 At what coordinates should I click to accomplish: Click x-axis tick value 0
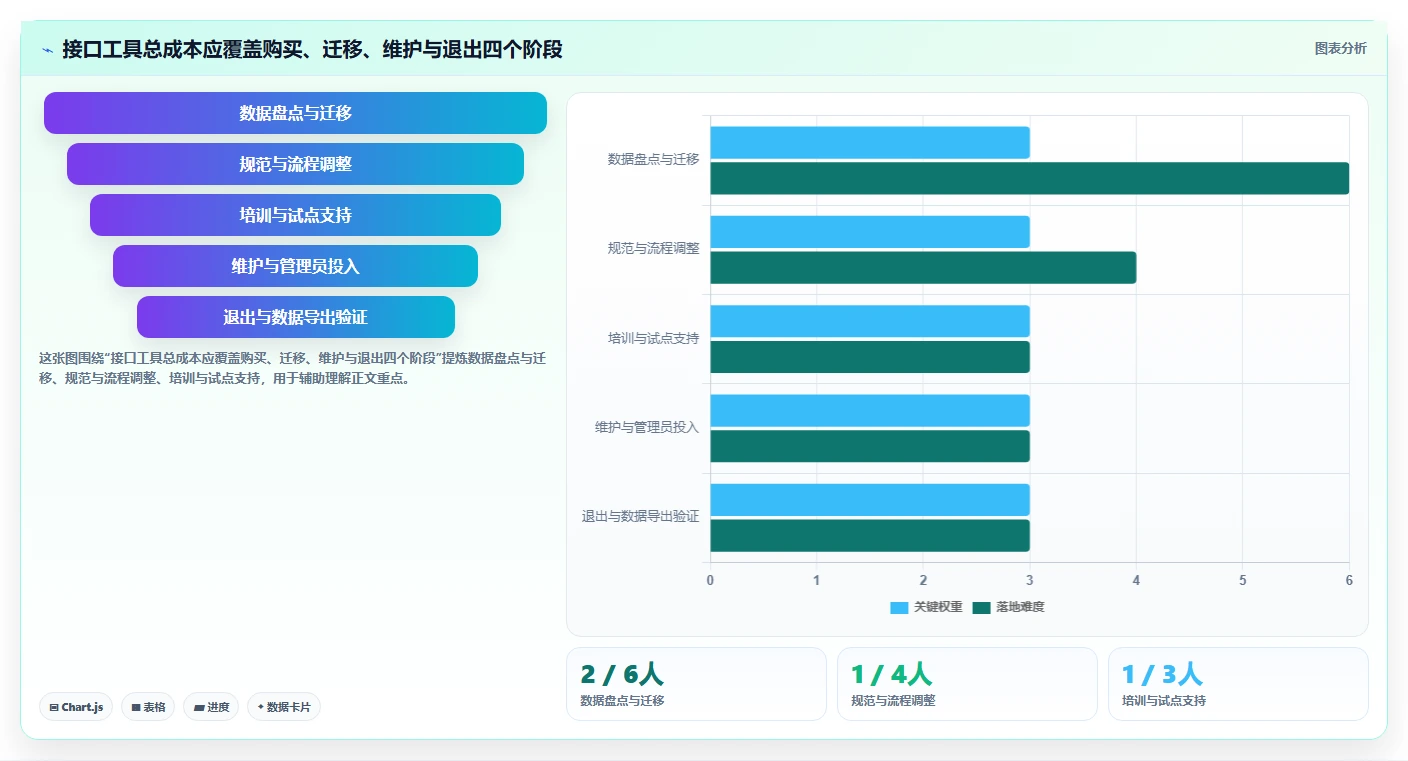710,580
